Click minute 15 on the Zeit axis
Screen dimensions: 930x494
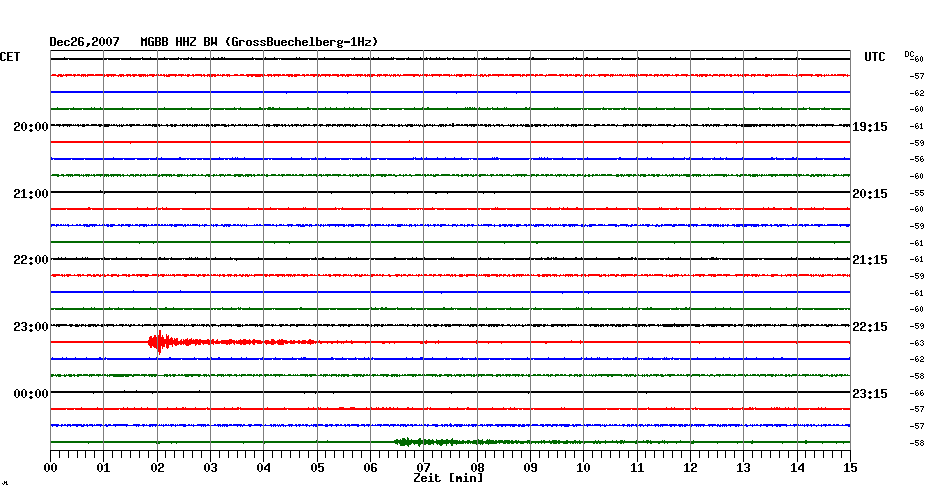click(851, 468)
